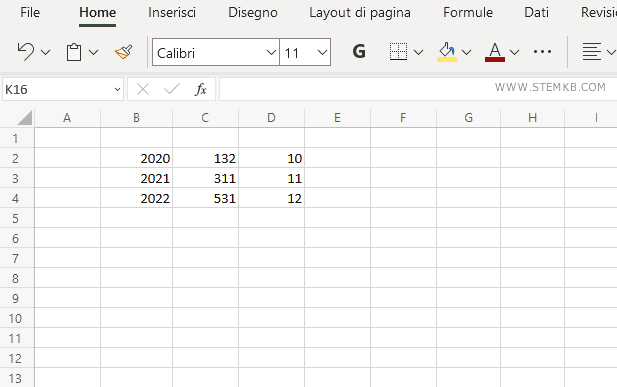Click cell containing 2022

[x=136, y=198]
